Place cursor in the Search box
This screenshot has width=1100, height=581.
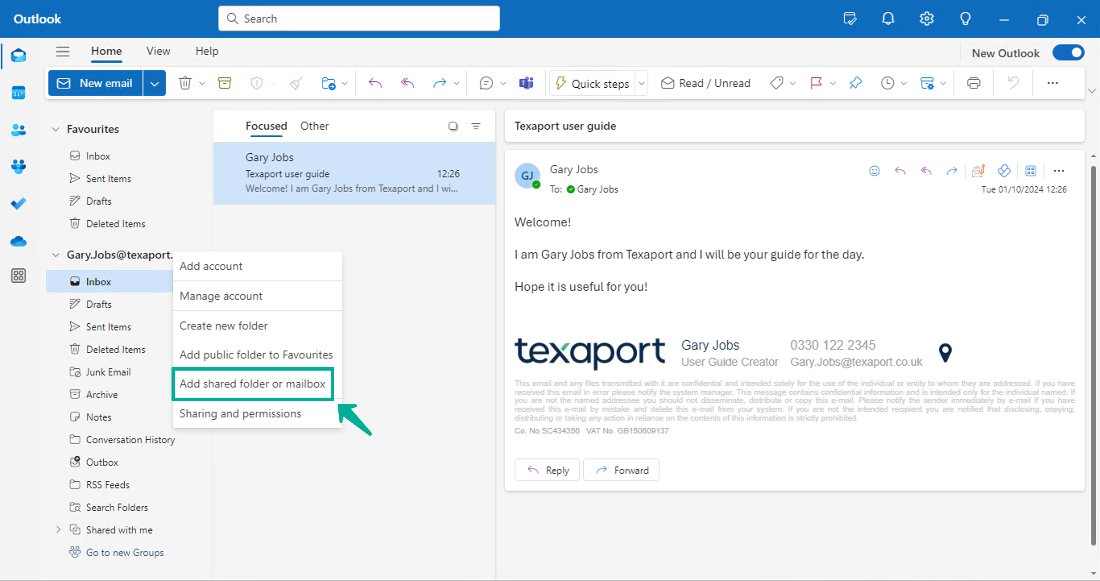[358, 18]
